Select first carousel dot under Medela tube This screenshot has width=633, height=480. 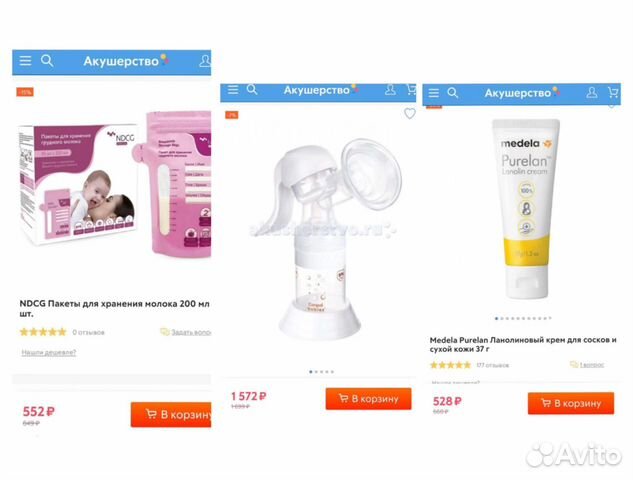tap(497, 319)
